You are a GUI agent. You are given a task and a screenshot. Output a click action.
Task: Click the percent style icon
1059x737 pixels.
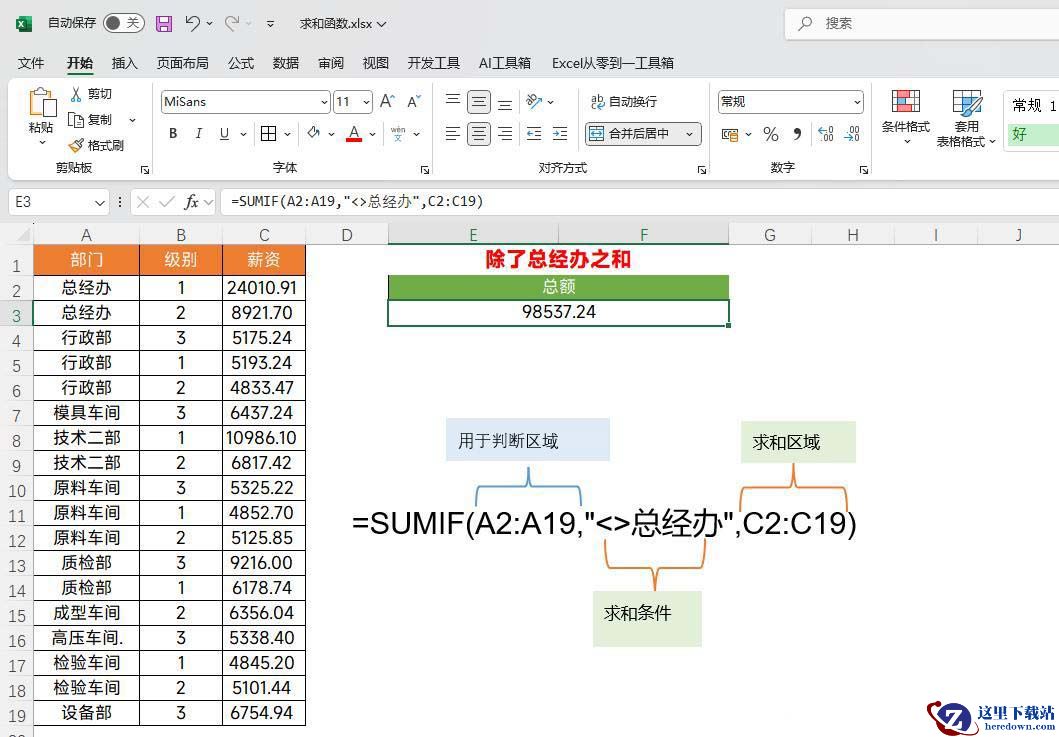pos(770,134)
